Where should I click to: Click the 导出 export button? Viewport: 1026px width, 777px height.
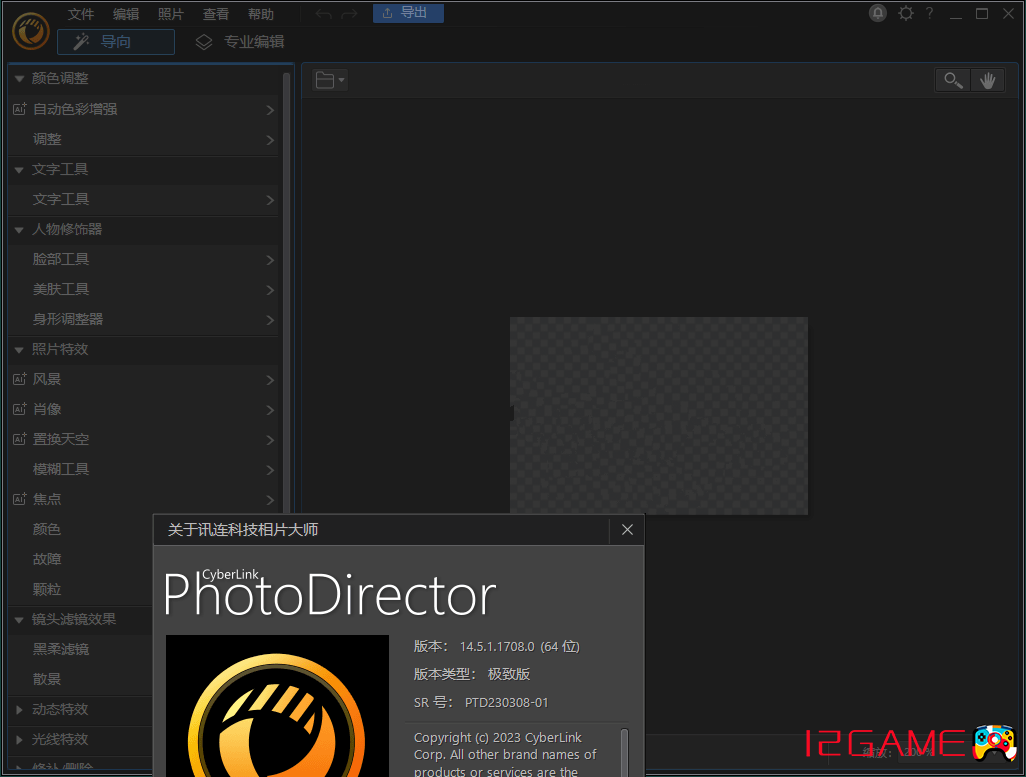408,13
